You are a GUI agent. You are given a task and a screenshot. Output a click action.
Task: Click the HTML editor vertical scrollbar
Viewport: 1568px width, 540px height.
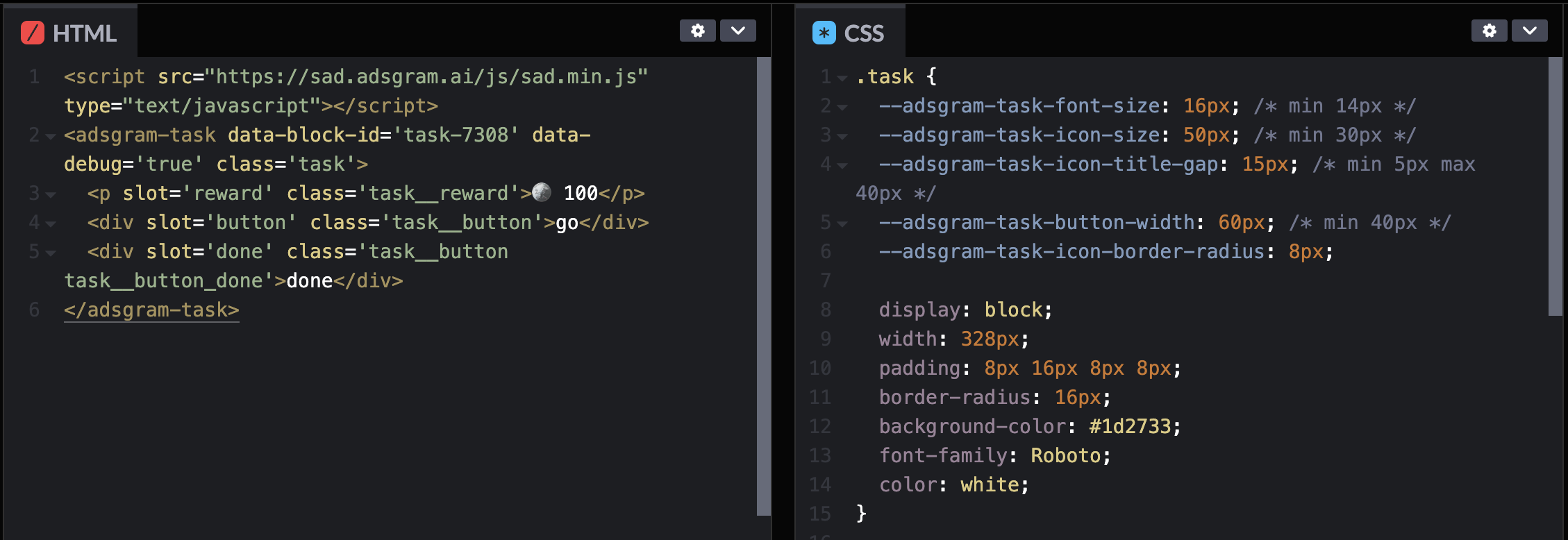(763, 286)
